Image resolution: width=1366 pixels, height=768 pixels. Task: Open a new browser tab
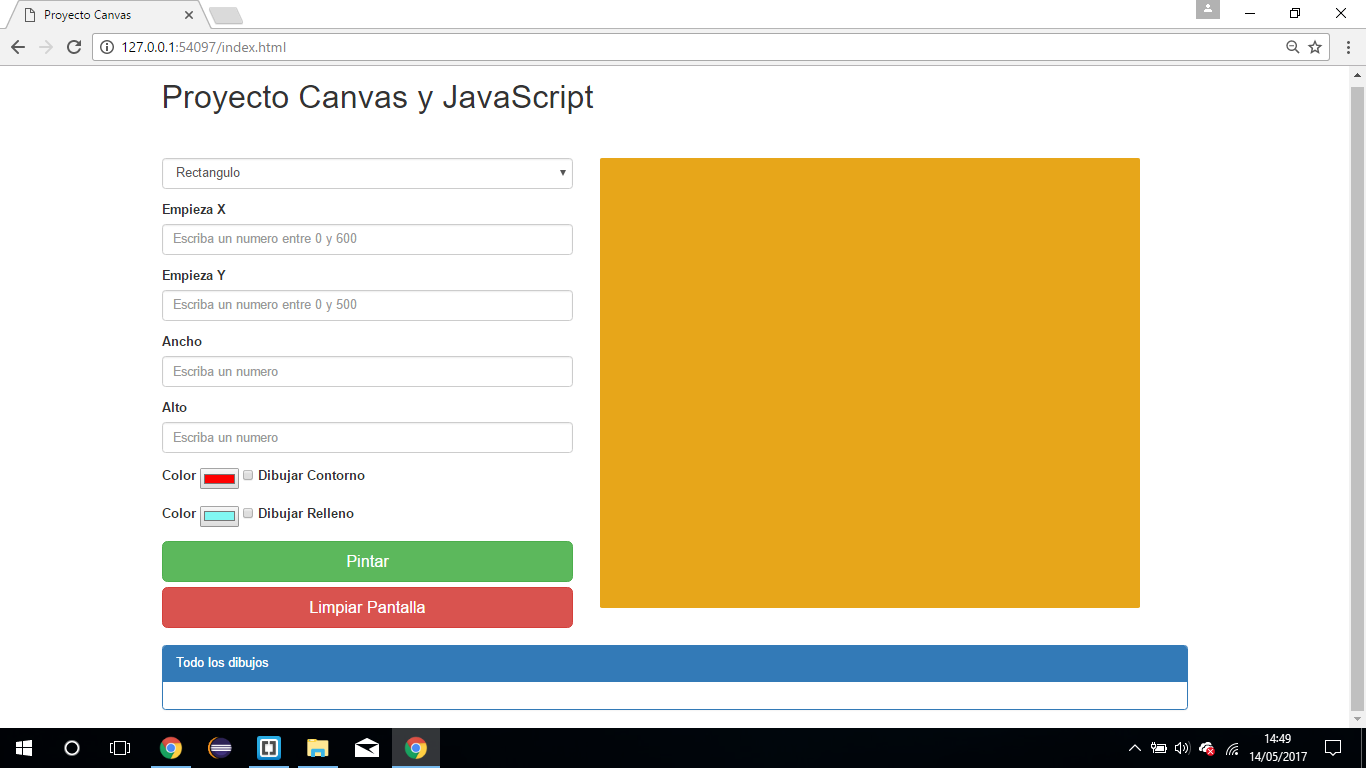(227, 15)
